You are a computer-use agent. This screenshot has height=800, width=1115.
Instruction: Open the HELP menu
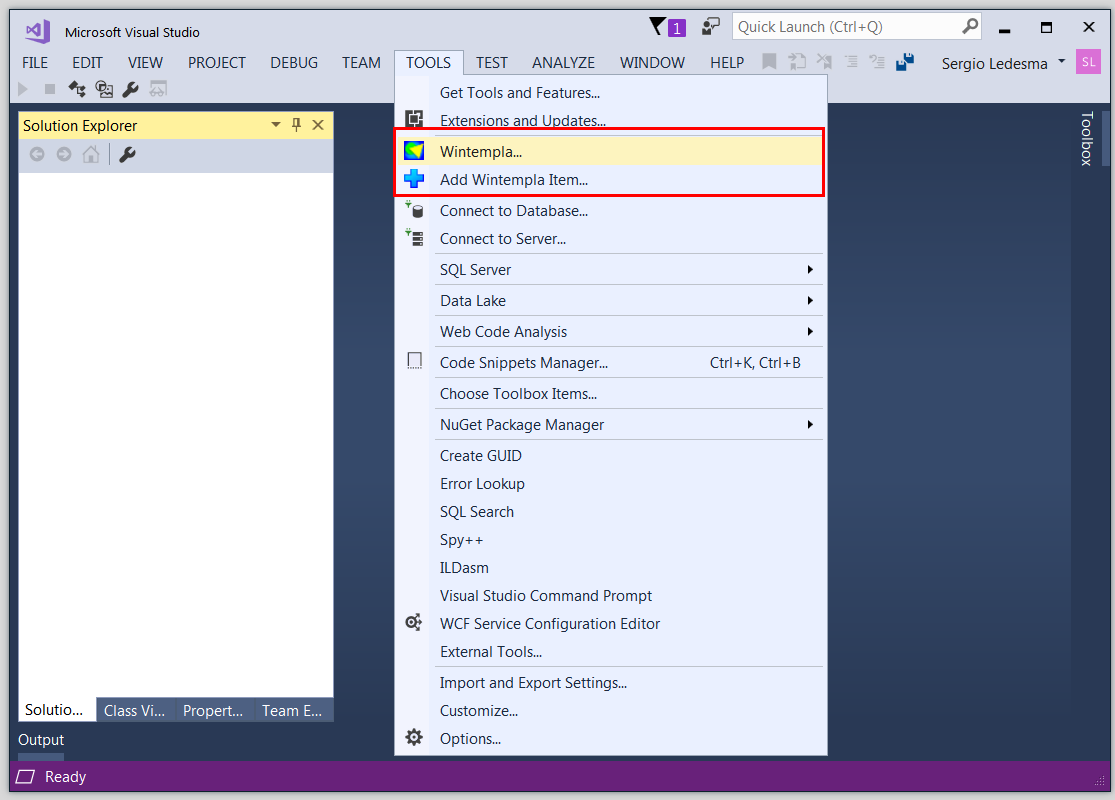(x=727, y=63)
